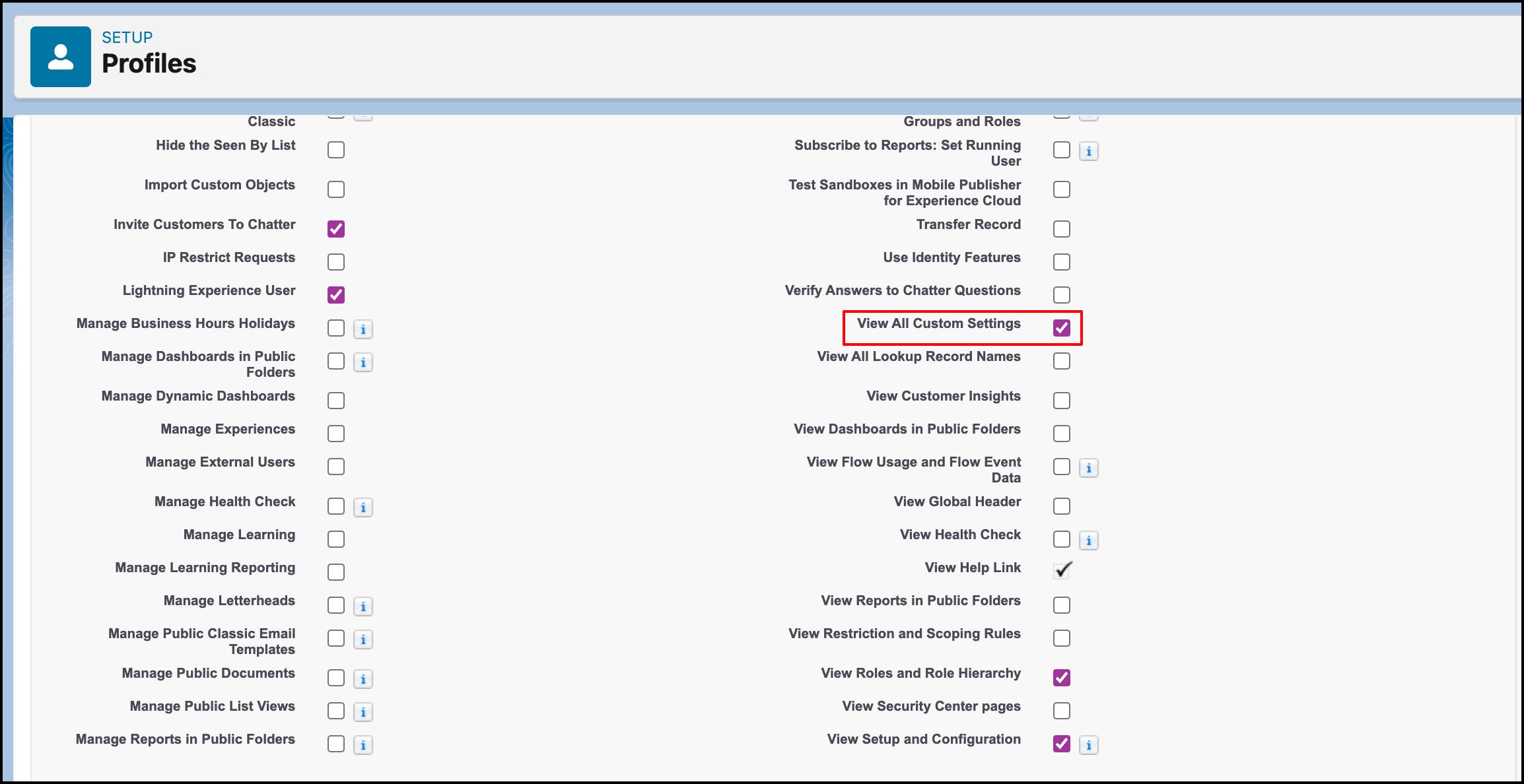Uncheck View All Custom Settings
1524x784 pixels.
[1061, 327]
